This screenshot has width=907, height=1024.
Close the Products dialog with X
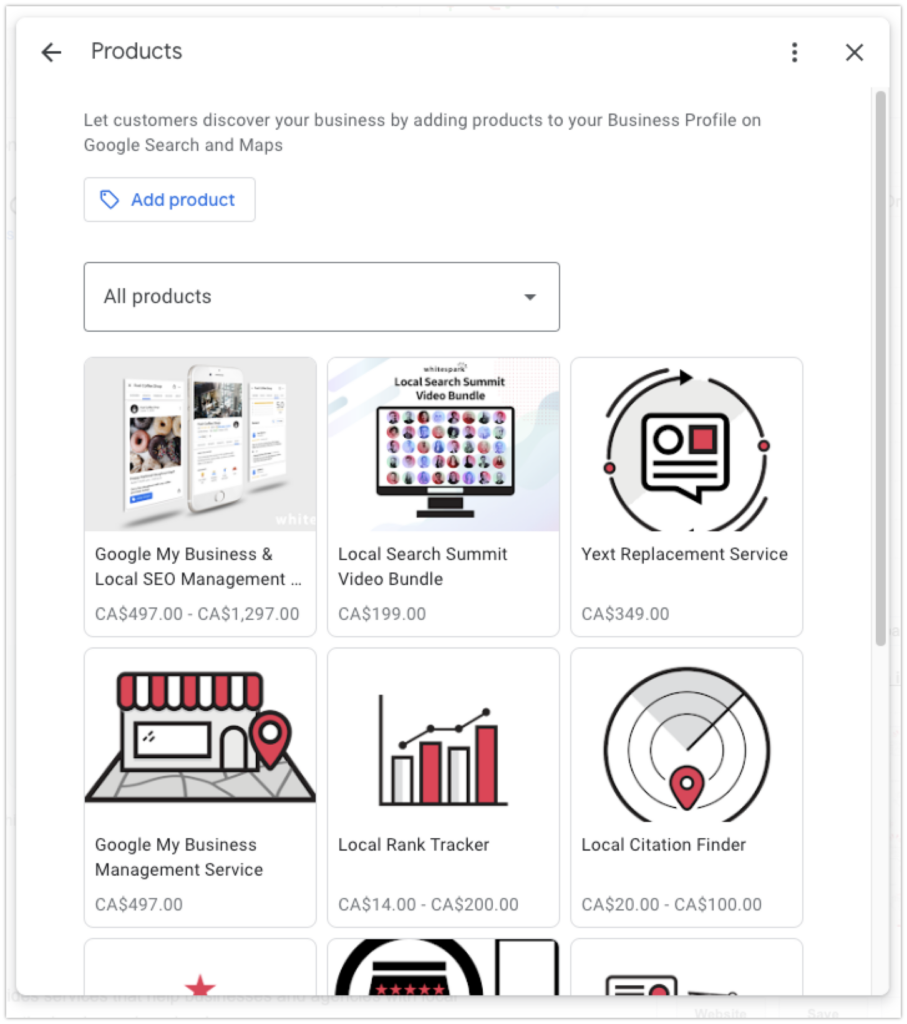pyautogui.click(x=854, y=52)
